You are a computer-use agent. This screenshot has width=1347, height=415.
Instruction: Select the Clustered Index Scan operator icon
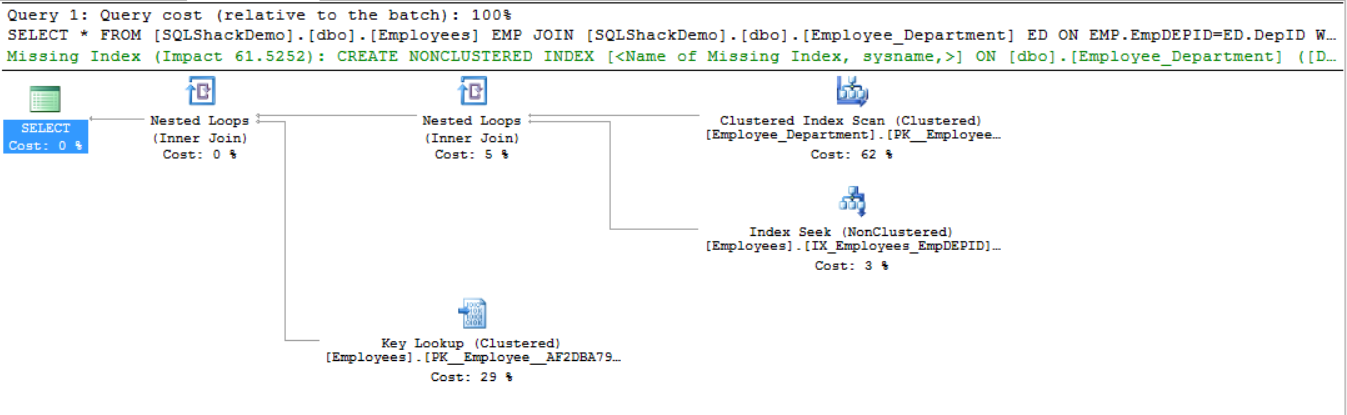point(851,93)
